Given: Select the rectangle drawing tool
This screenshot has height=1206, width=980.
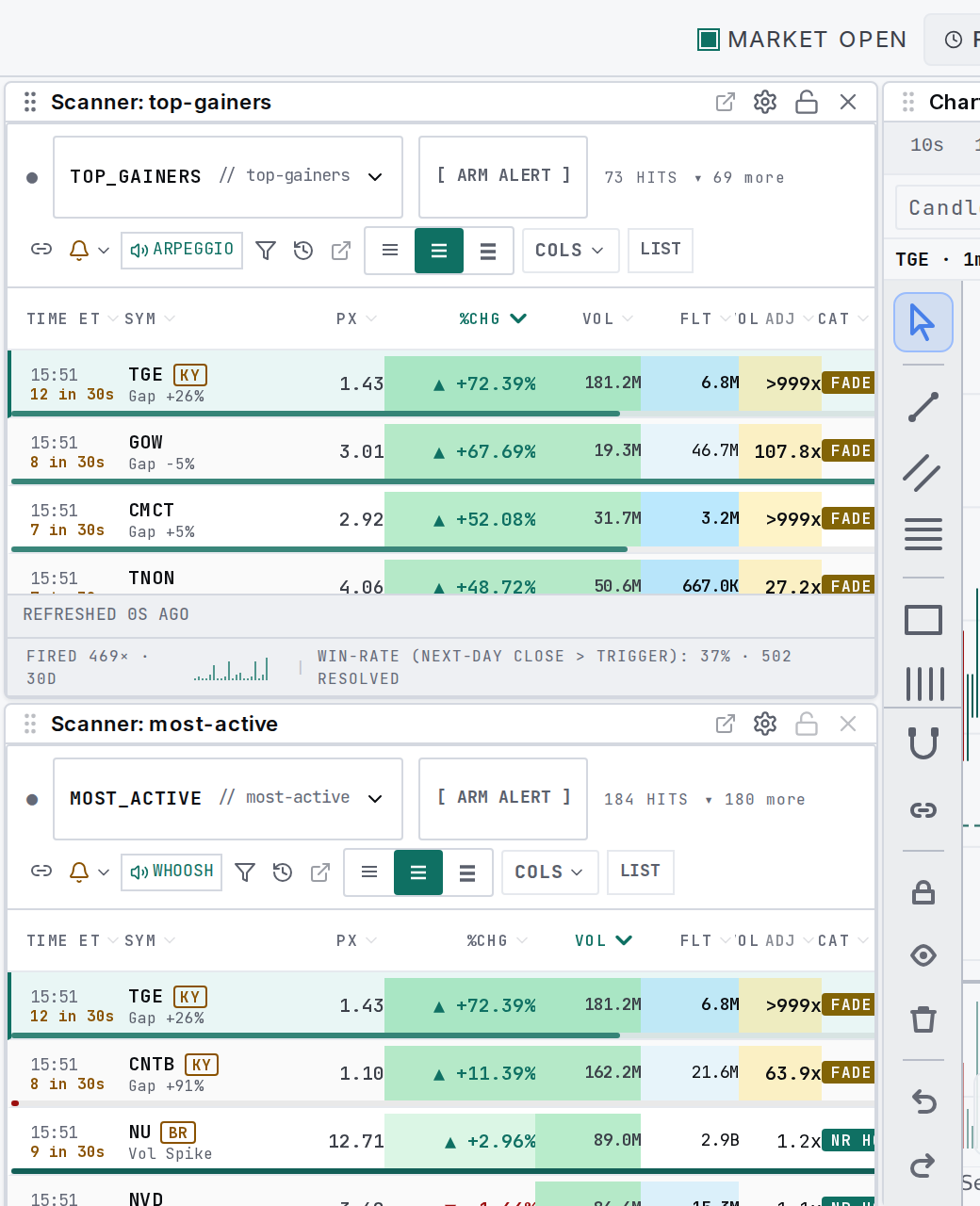Looking at the screenshot, I should [x=923, y=620].
